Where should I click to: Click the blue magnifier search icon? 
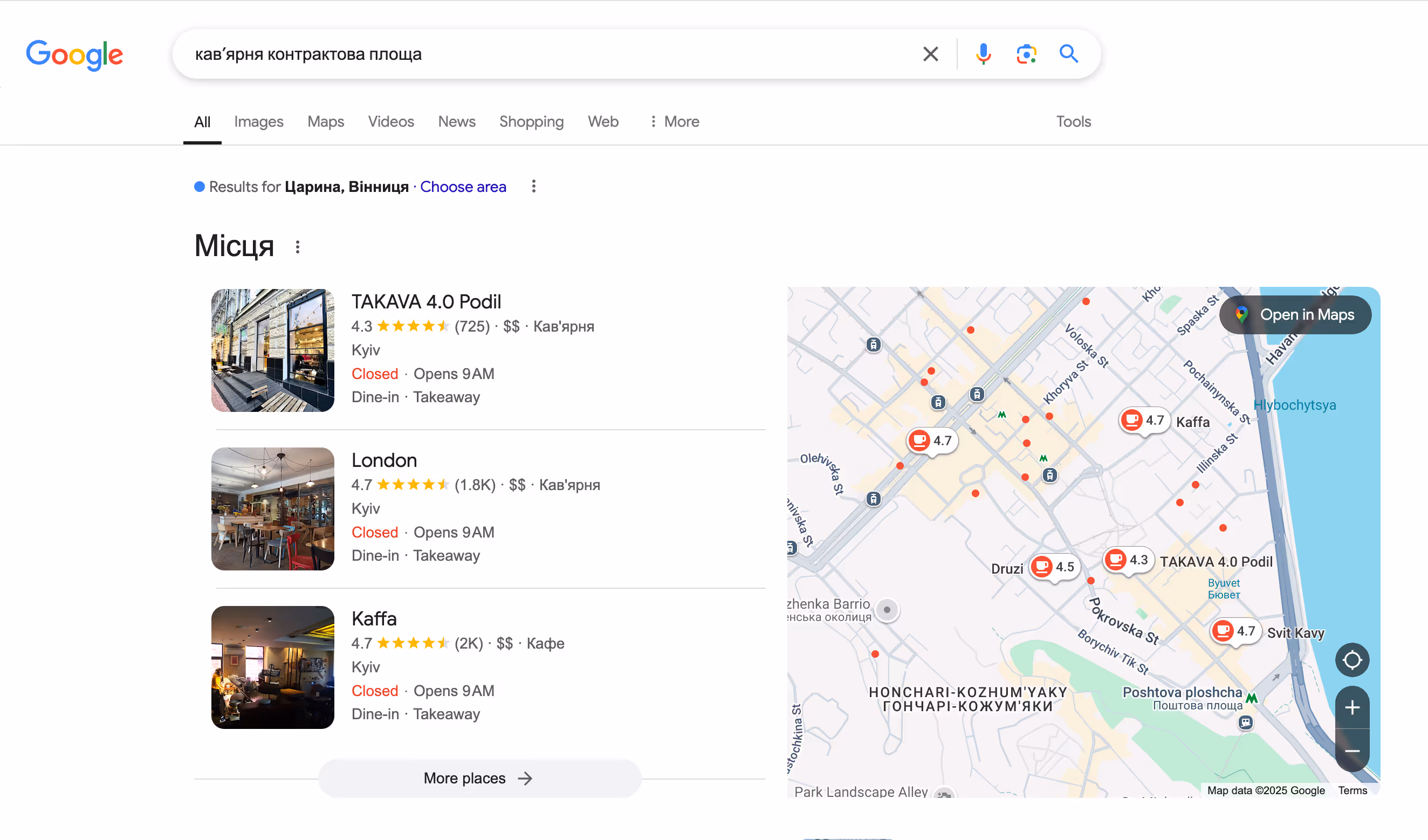coord(1069,54)
